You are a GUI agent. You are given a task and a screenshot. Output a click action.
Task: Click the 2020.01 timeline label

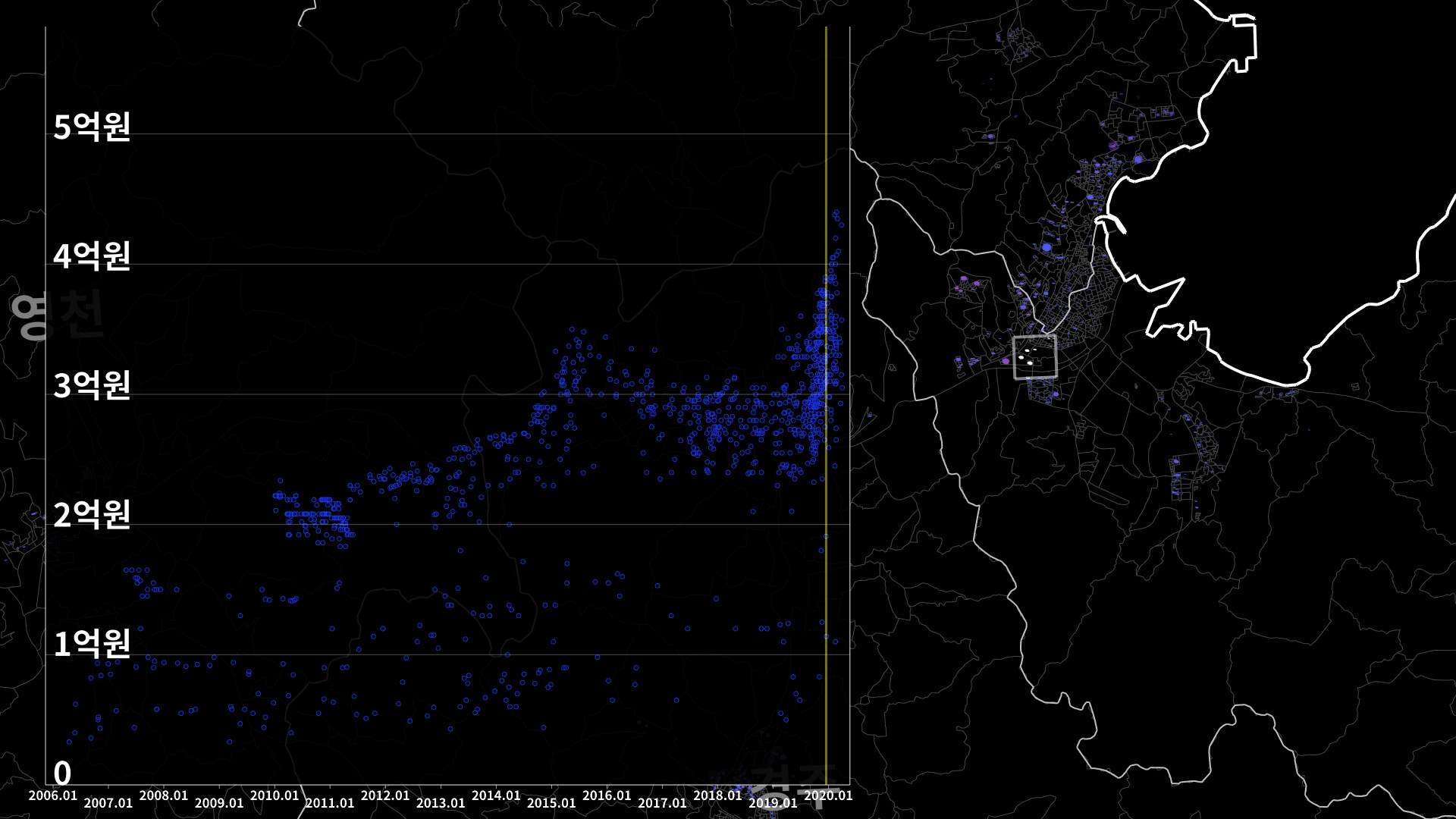(828, 795)
